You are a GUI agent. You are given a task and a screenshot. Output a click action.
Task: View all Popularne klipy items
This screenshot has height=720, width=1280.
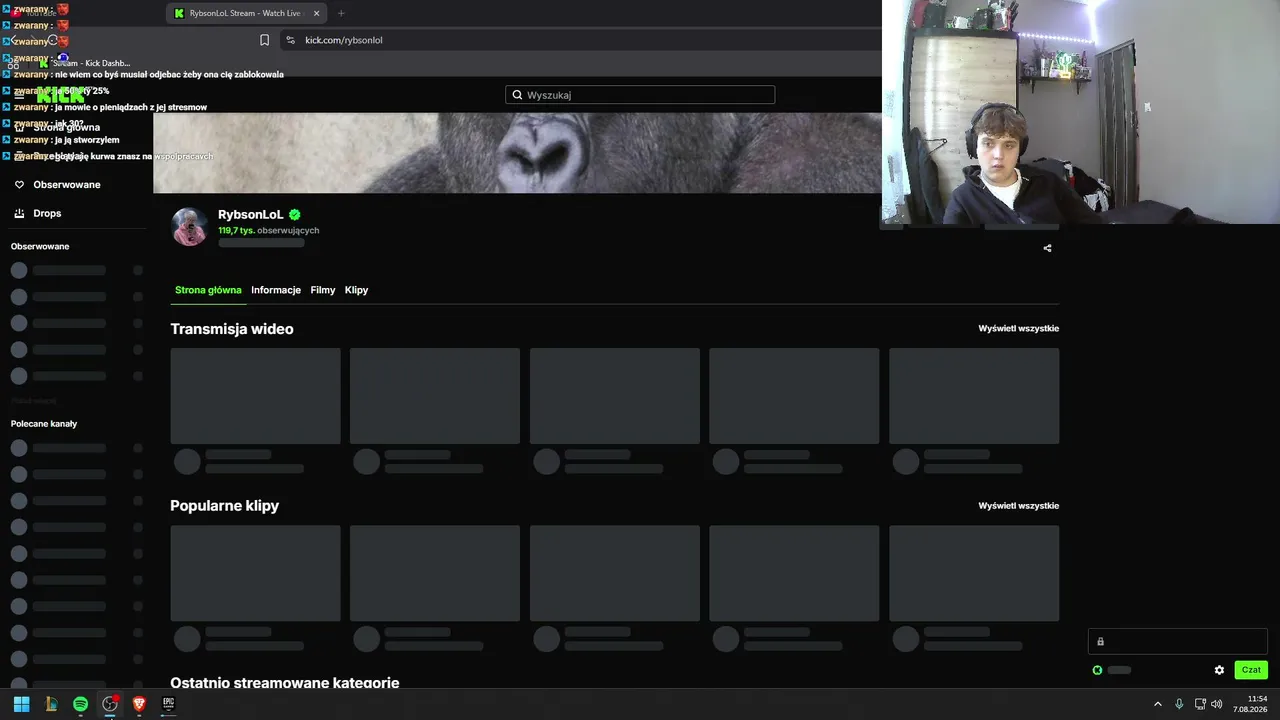coord(1019,506)
